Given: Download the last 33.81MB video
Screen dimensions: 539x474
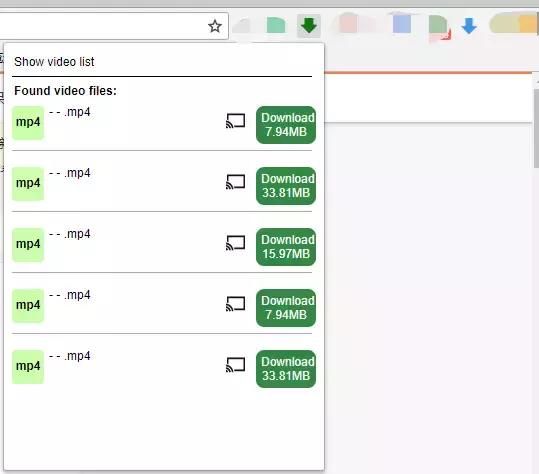Looking at the screenshot, I should tap(286, 369).
